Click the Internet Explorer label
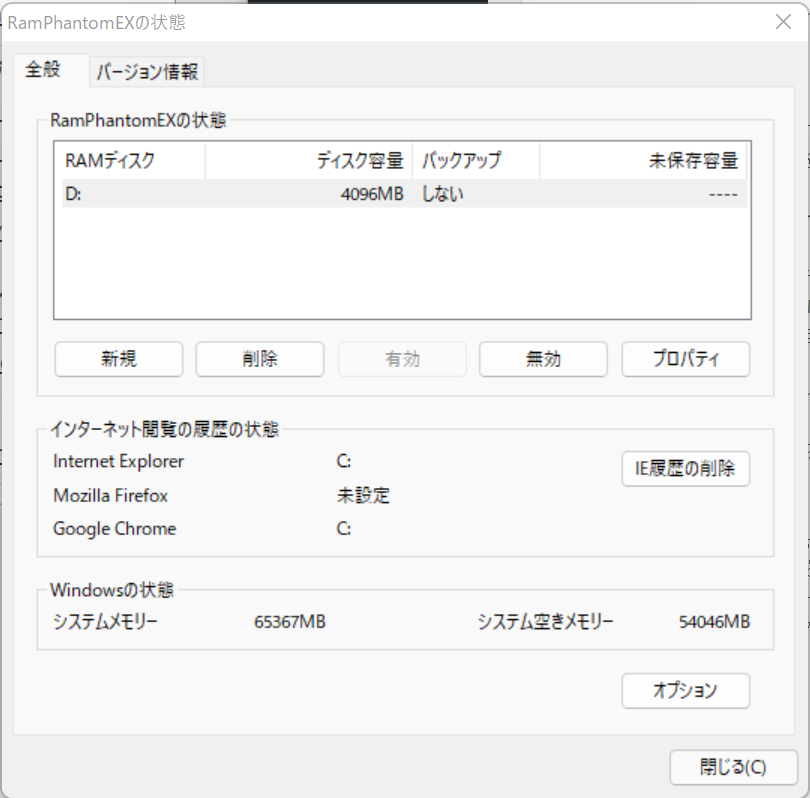This screenshot has width=810, height=798. click(x=118, y=461)
